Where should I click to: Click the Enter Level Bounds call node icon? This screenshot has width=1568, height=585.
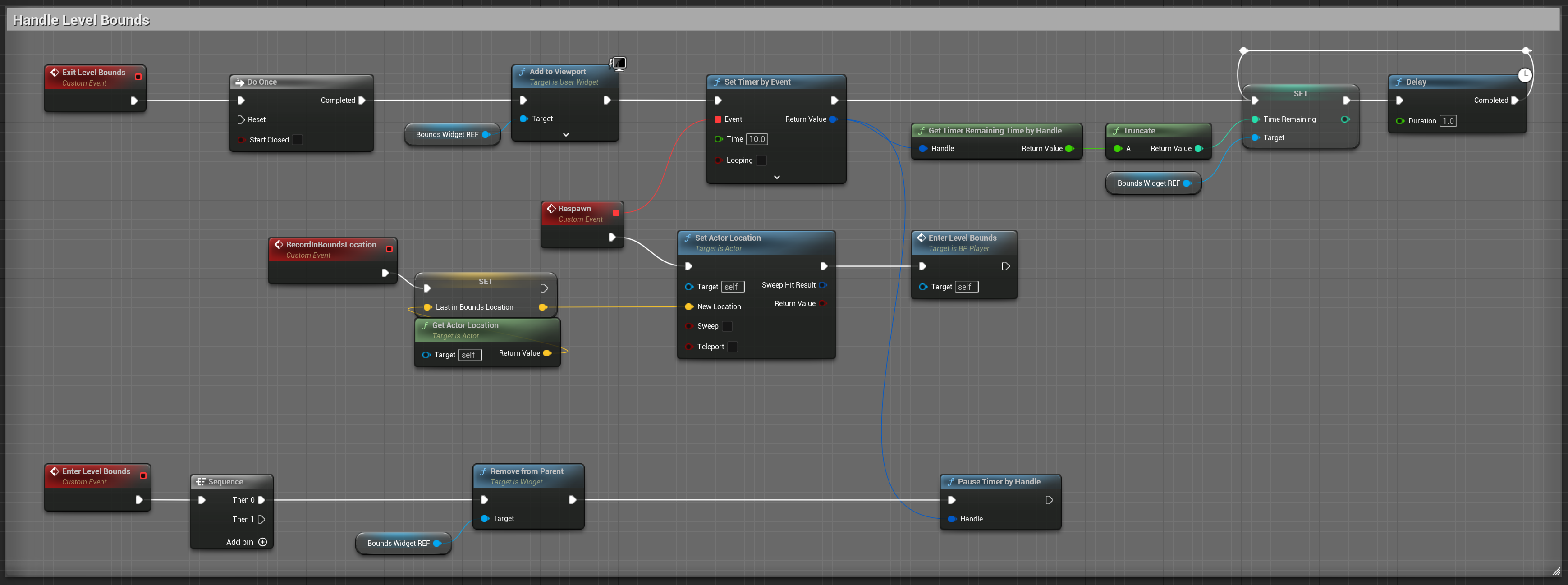922,238
